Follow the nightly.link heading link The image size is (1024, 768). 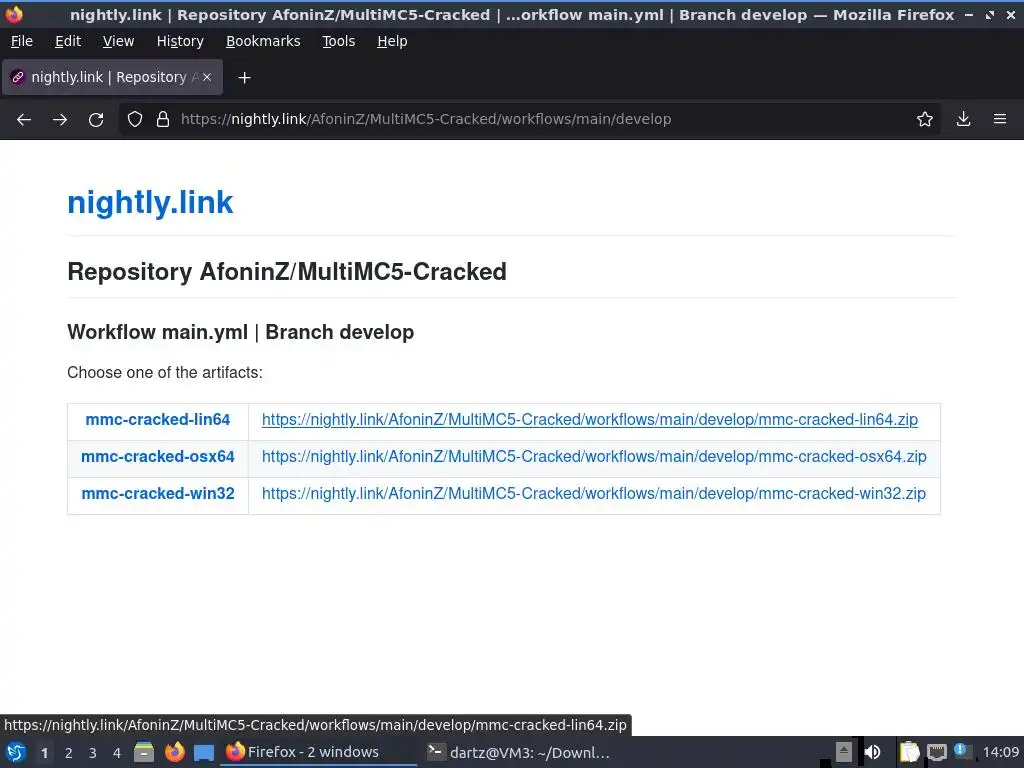pyautogui.click(x=150, y=202)
